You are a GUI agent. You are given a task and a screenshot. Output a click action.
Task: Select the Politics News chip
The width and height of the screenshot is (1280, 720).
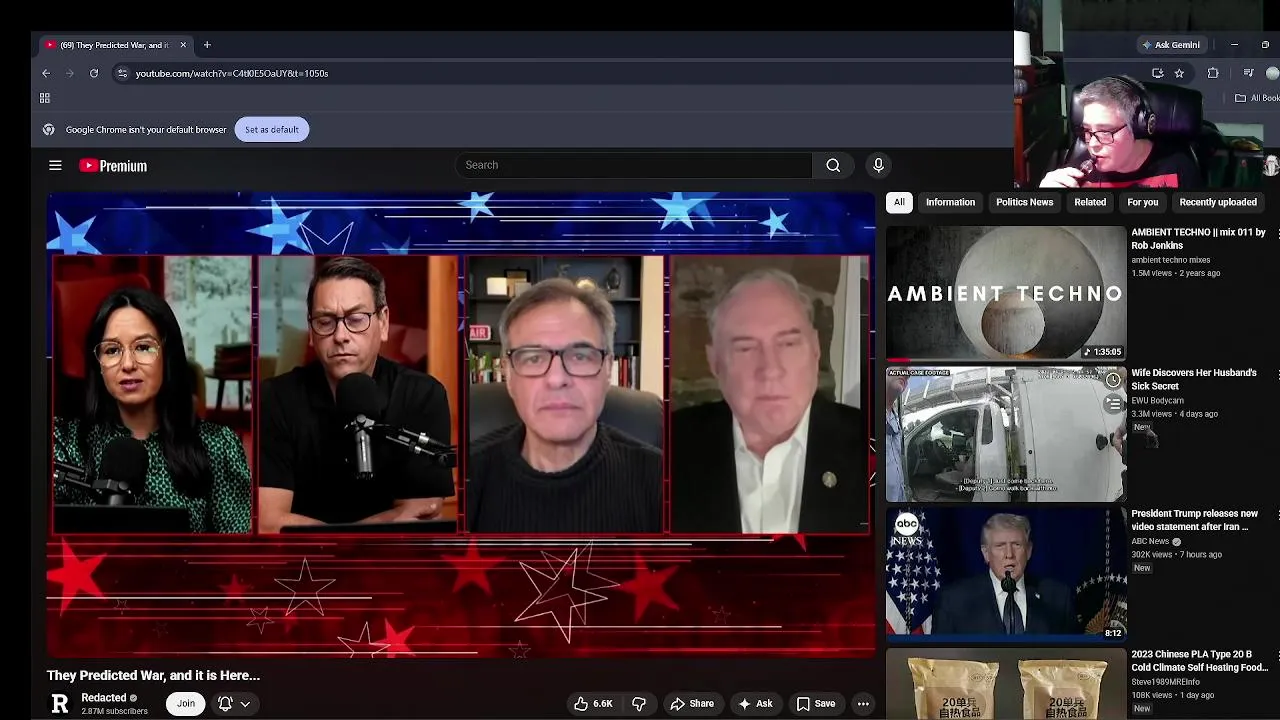1024,202
